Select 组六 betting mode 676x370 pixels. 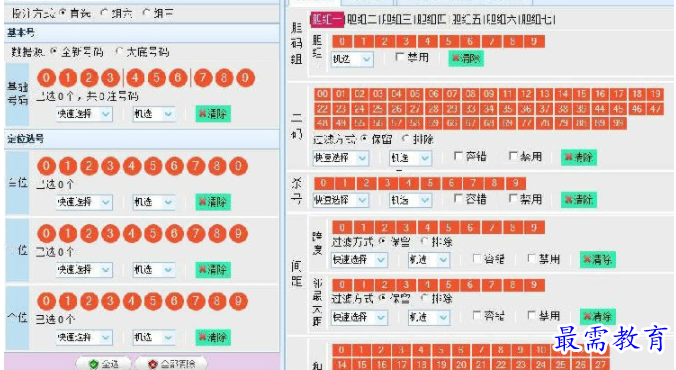103,13
